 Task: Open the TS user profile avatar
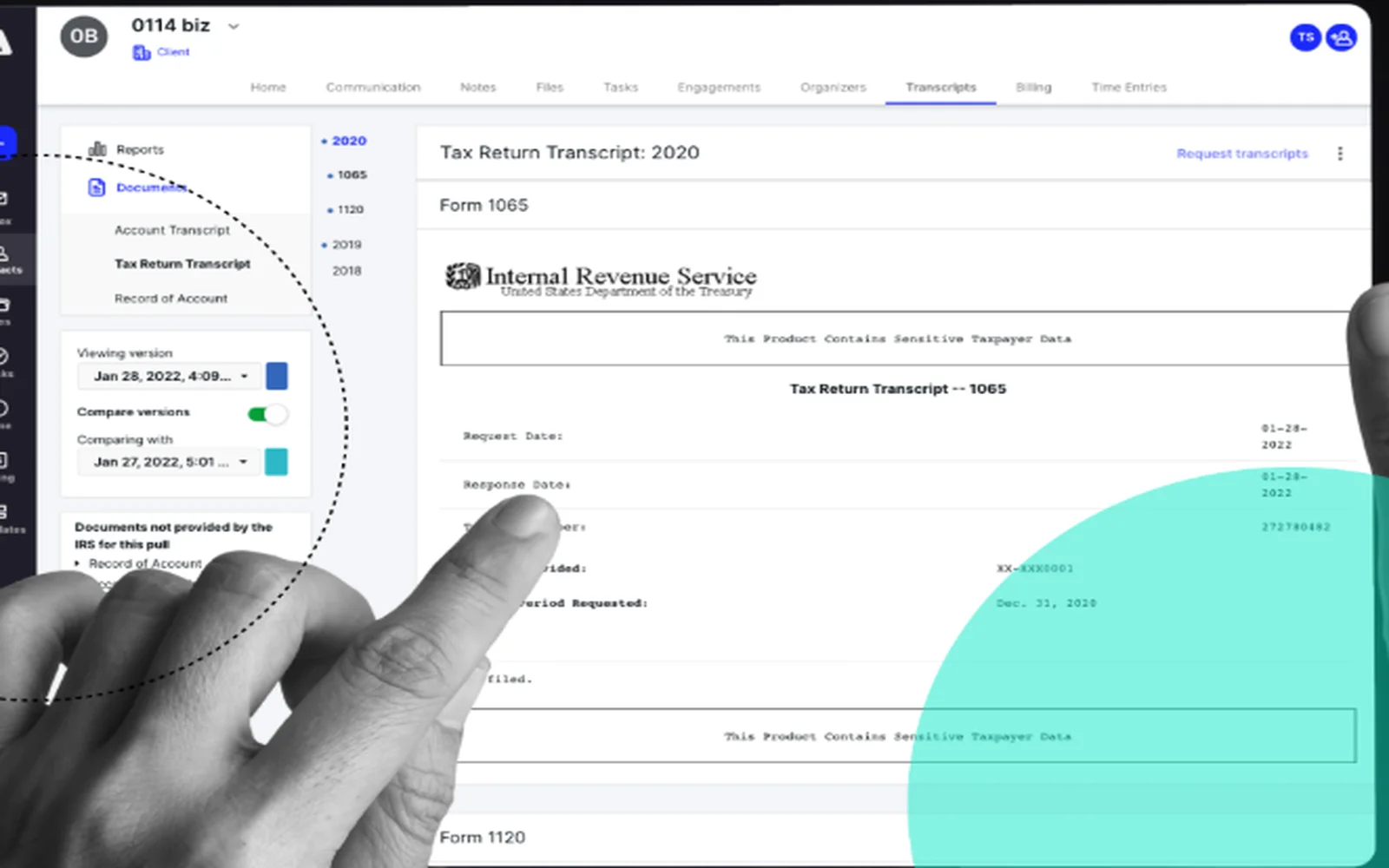(1305, 37)
